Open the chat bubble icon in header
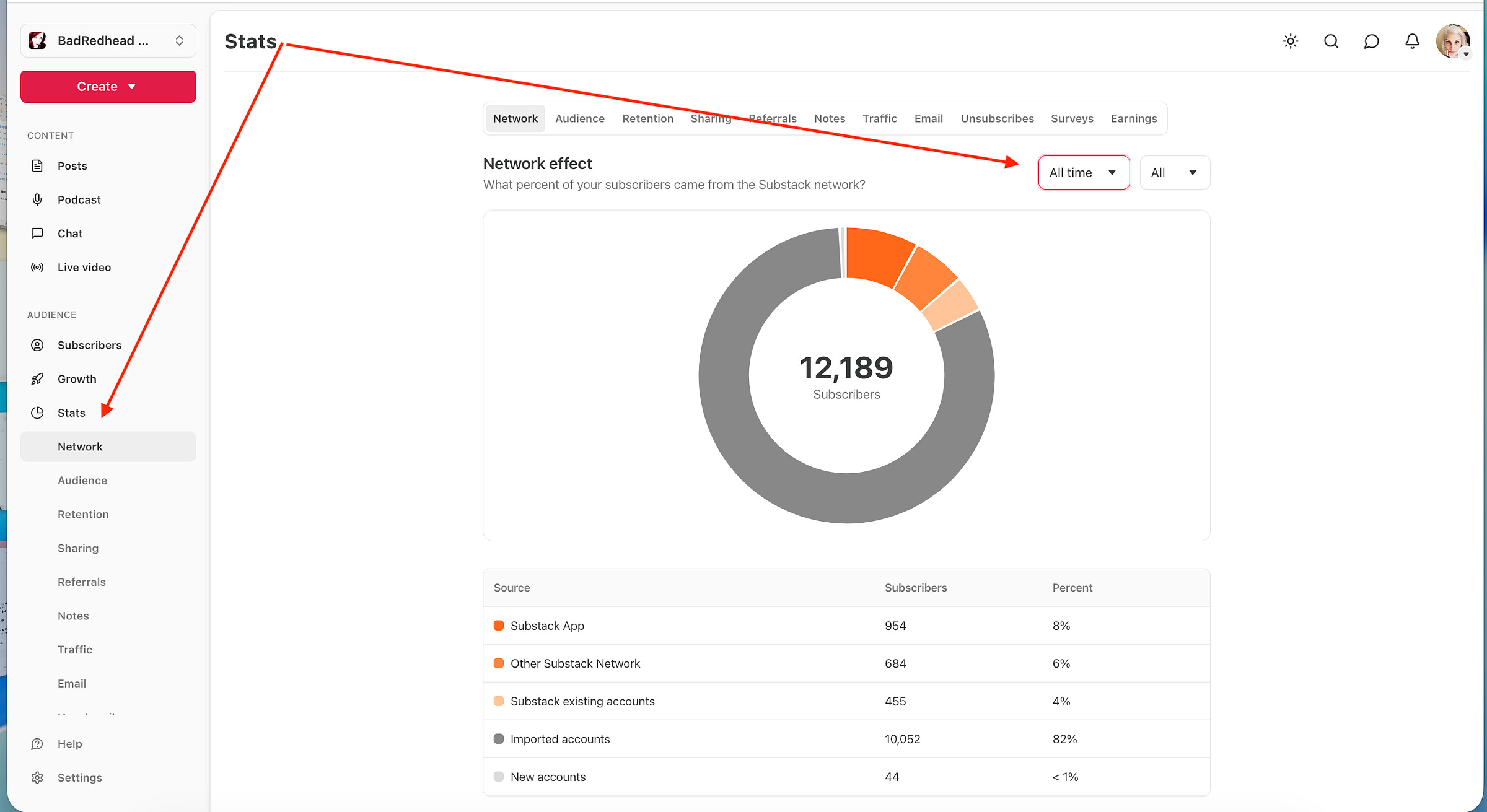This screenshot has height=812, width=1487. coord(1372,41)
